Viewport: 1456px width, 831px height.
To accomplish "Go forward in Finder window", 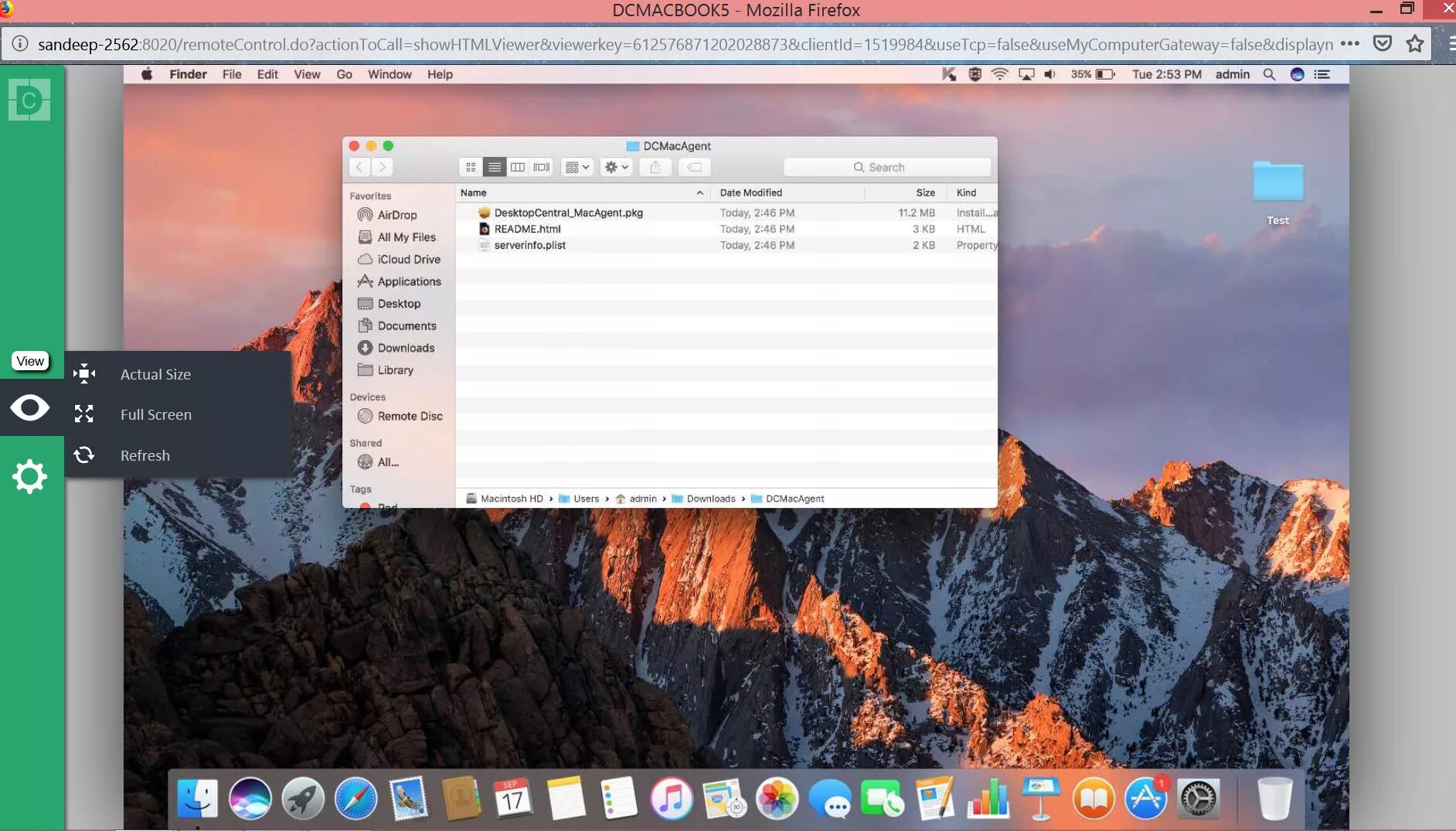I will click(x=382, y=167).
